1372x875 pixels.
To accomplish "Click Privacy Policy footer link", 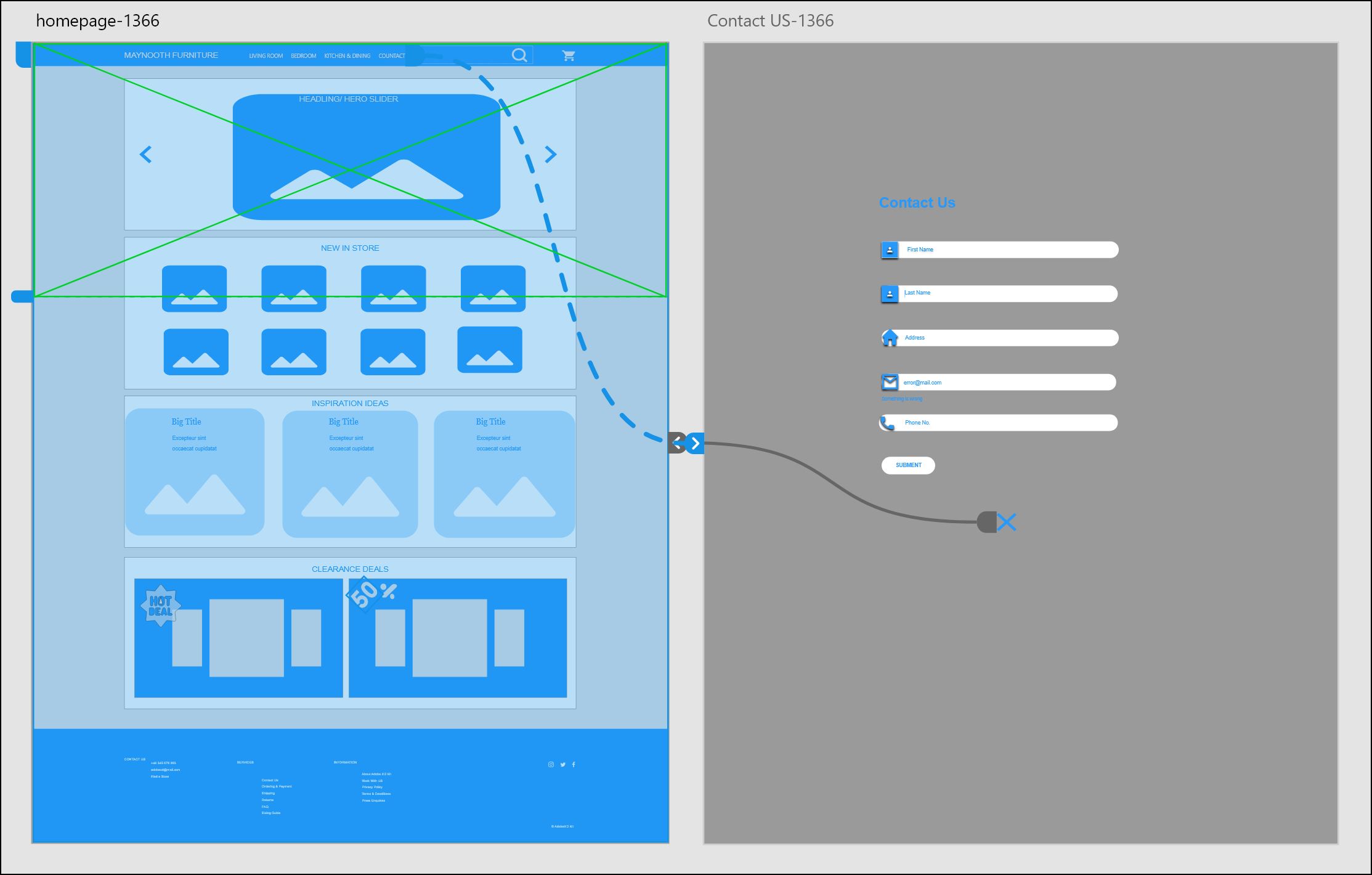I will pos(372,787).
